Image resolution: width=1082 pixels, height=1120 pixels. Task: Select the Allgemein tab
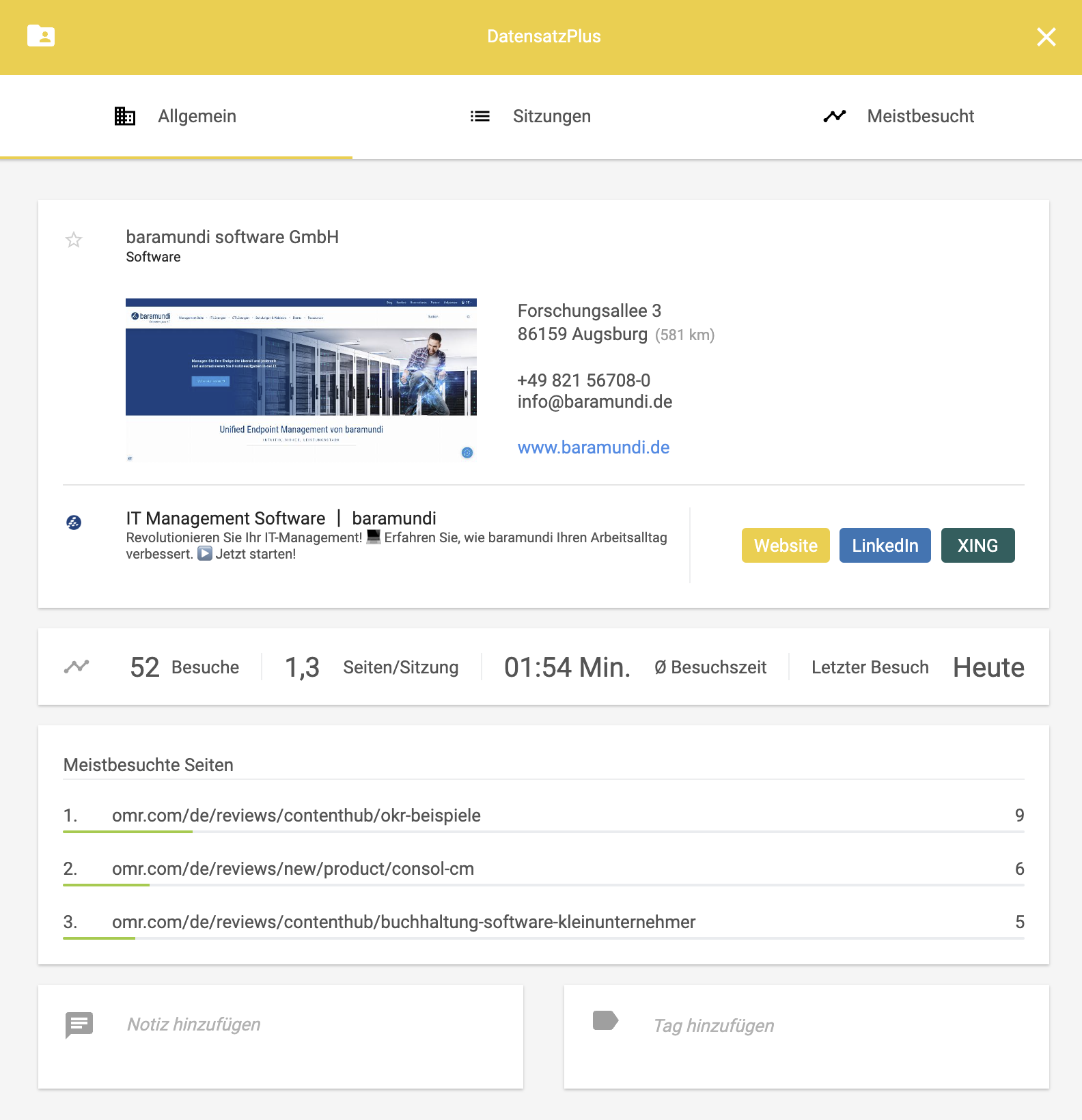176,116
